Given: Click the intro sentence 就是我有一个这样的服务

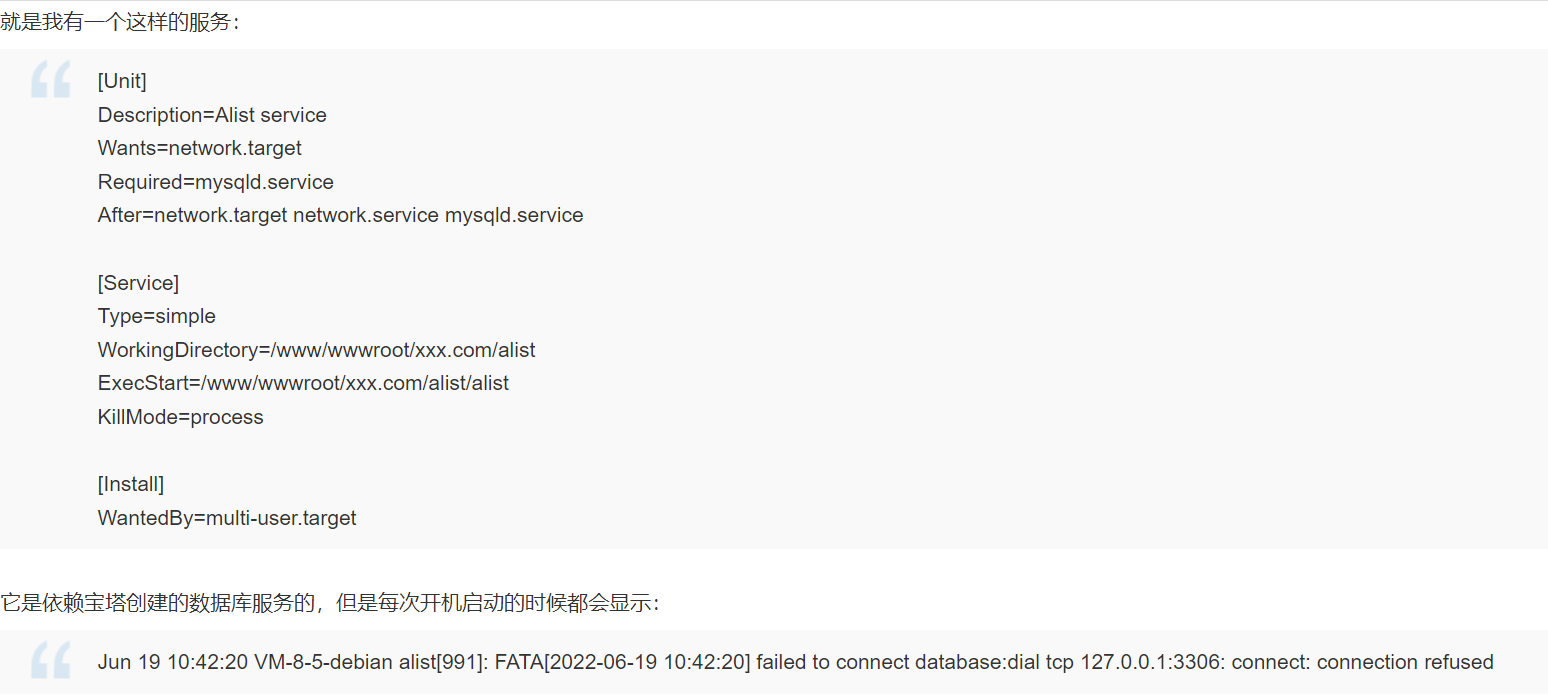Looking at the screenshot, I should [x=120, y=21].
